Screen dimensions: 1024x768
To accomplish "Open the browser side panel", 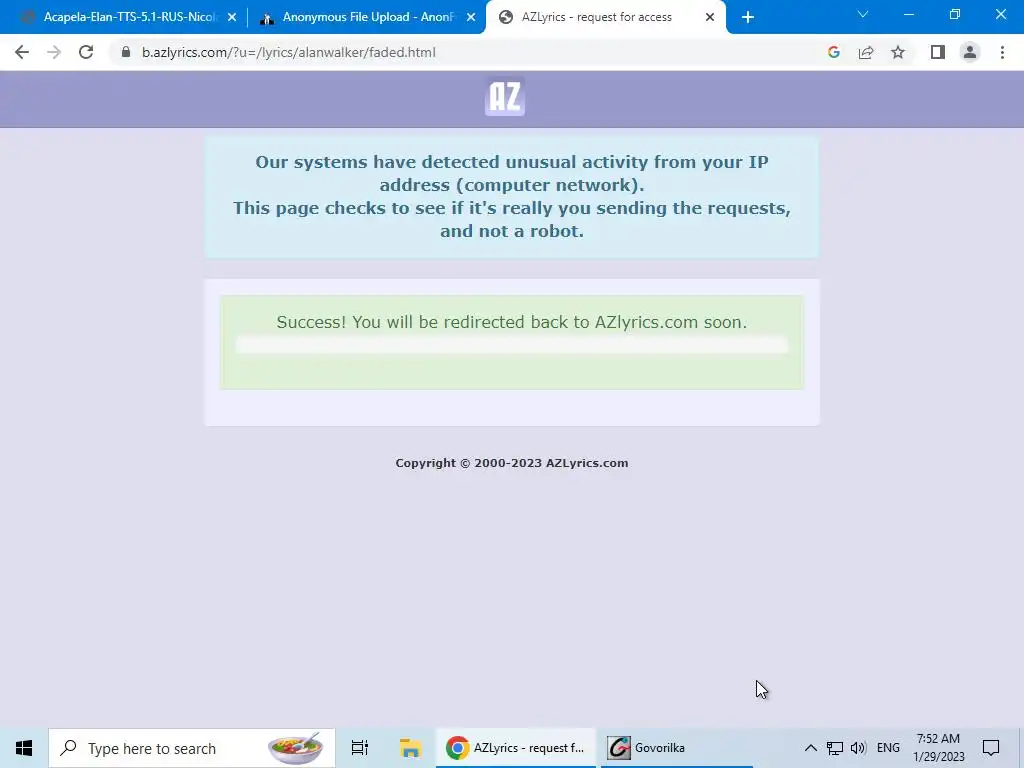I will point(938,52).
